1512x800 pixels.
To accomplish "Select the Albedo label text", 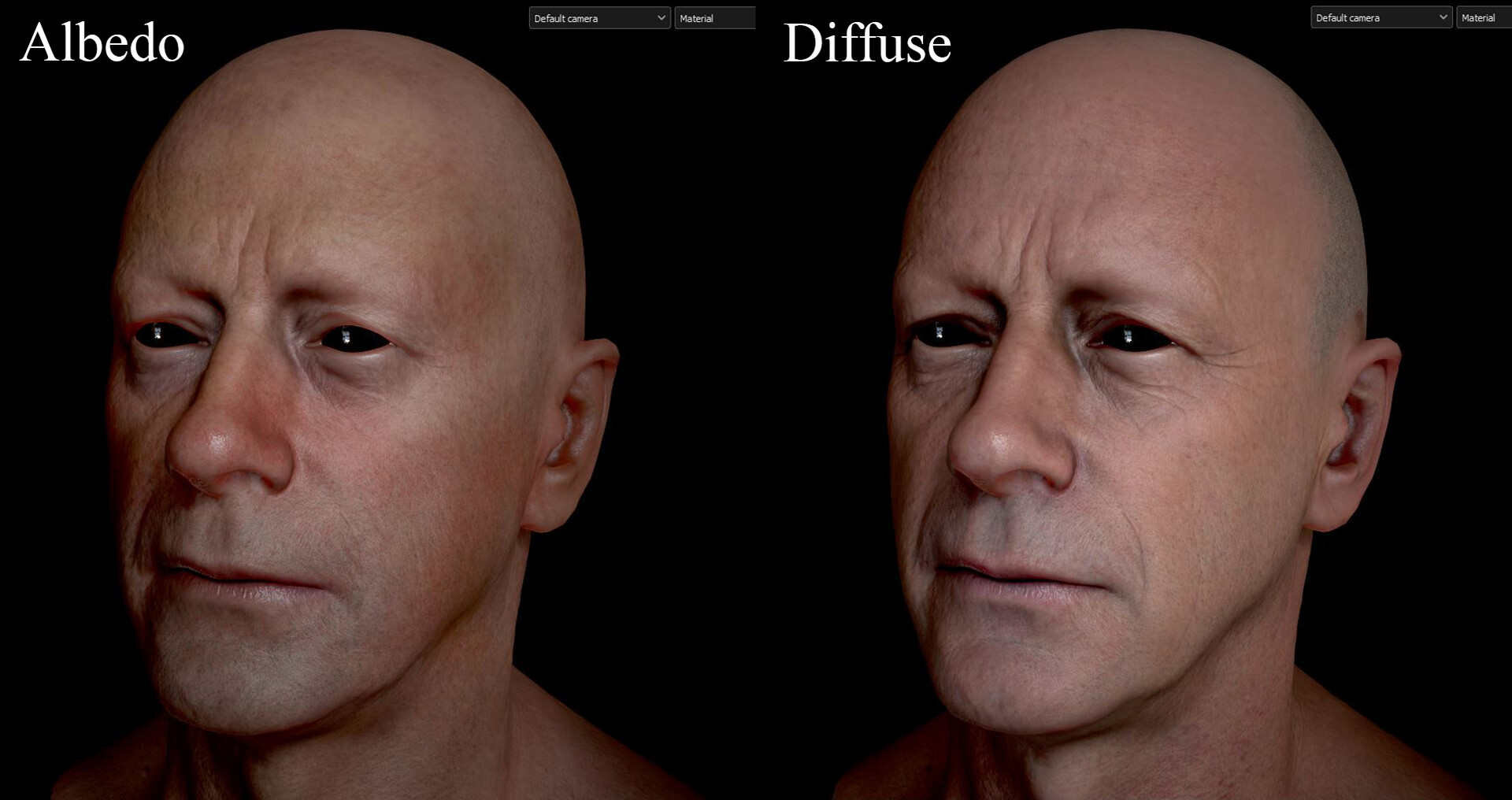I will 102,43.
